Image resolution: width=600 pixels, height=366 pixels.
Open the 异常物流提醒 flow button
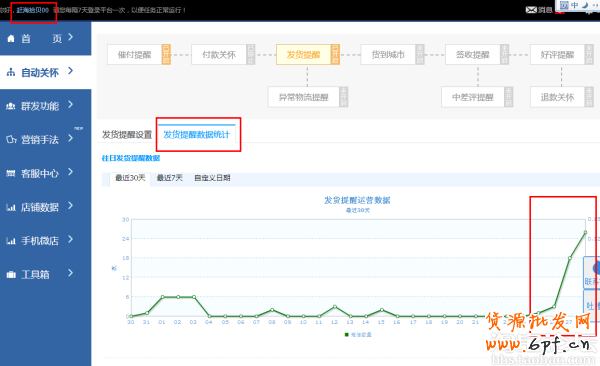[x=304, y=97]
